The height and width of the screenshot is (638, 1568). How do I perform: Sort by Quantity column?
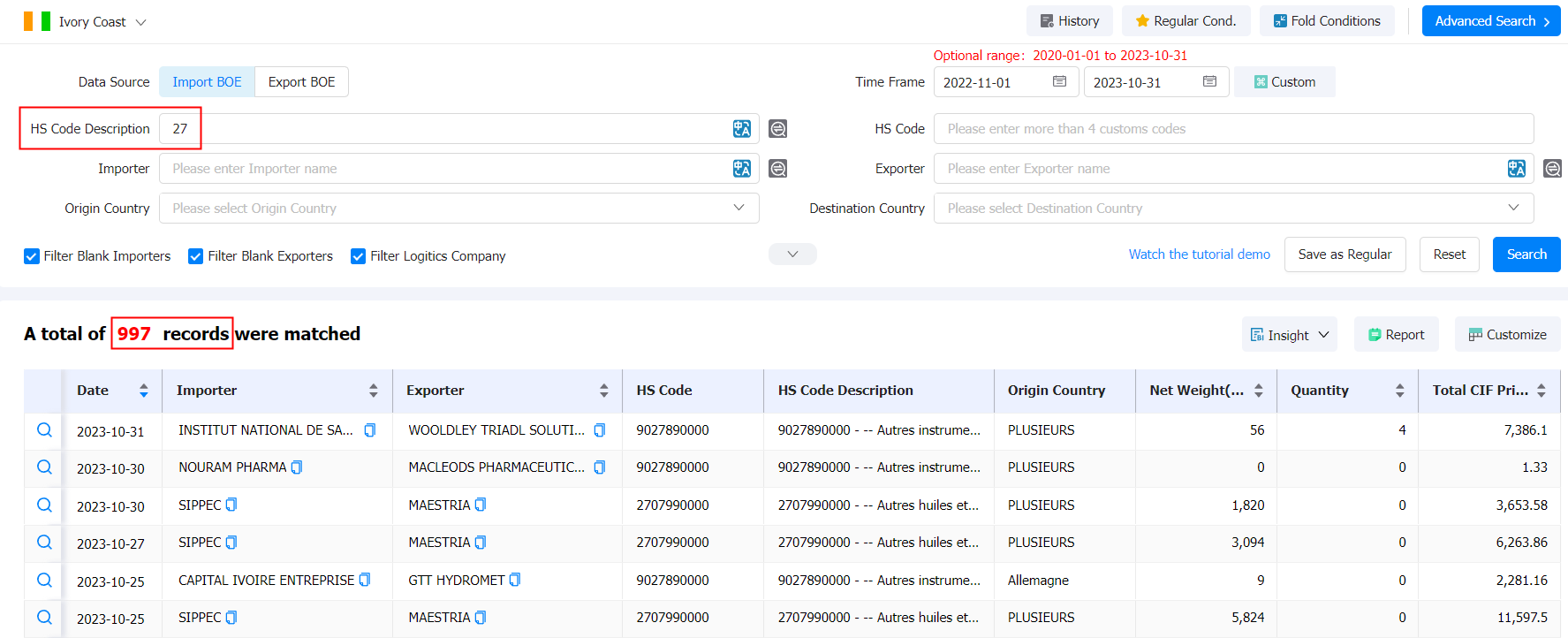coord(1400,391)
